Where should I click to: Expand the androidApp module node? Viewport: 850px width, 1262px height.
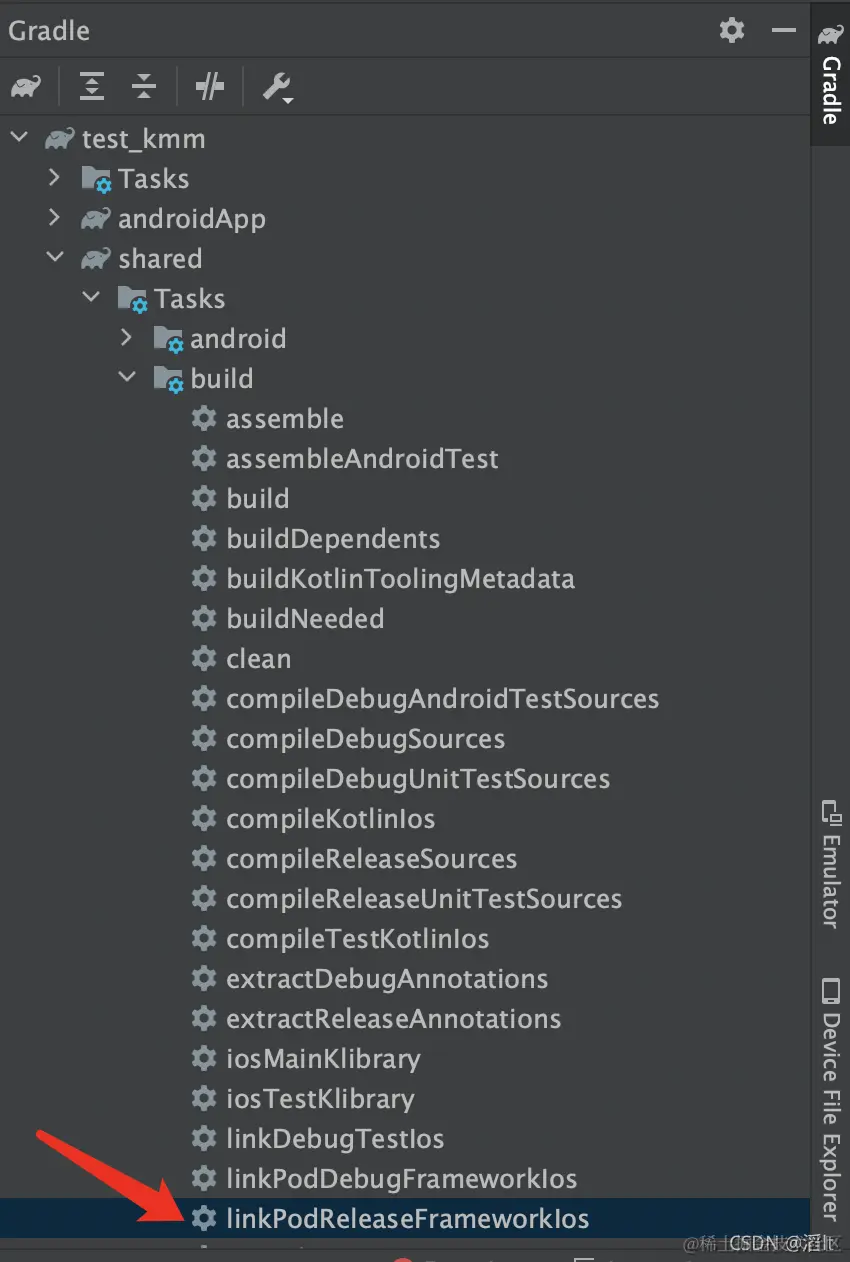tap(56, 218)
